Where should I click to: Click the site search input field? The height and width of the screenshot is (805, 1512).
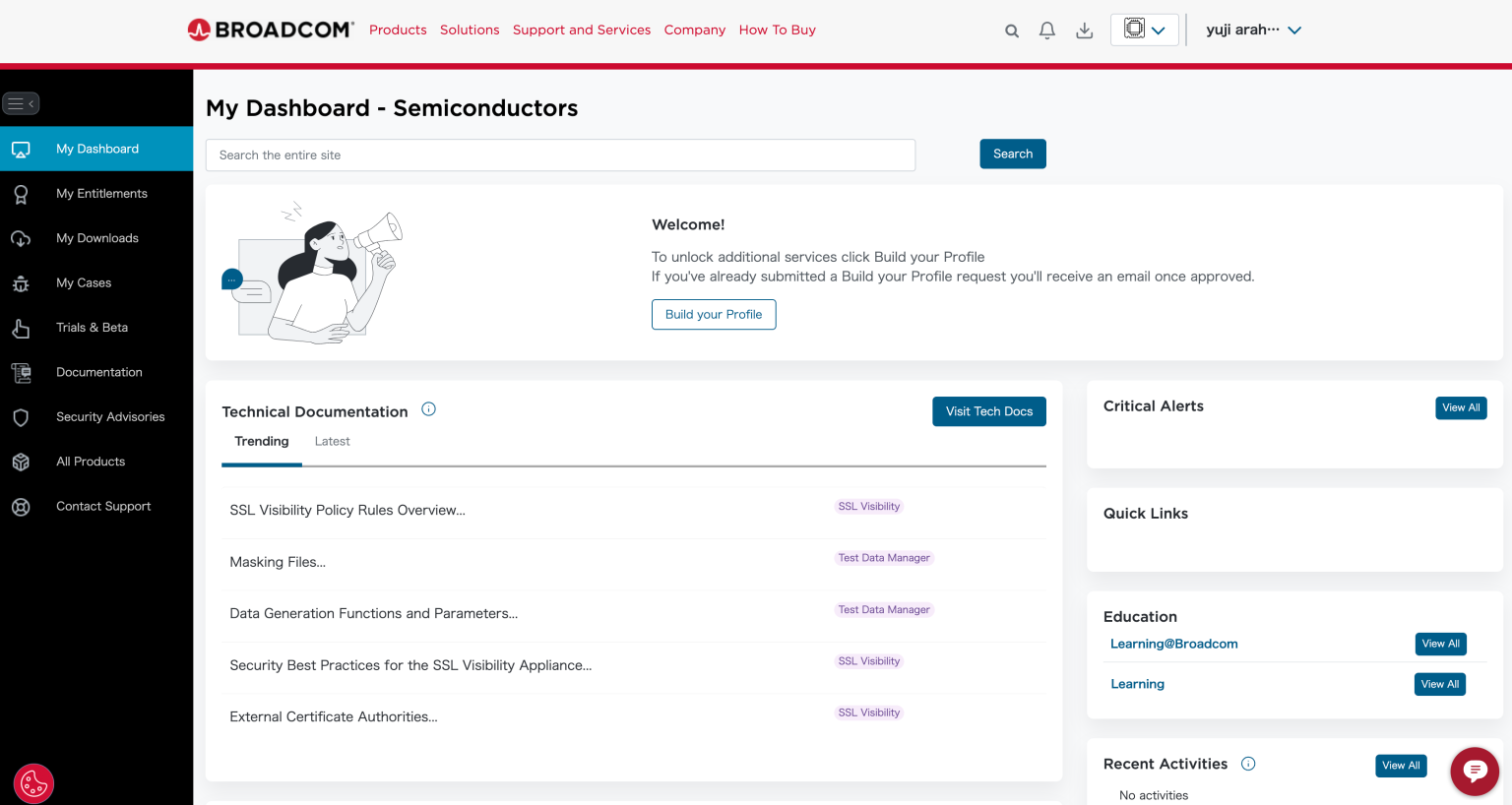[560, 155]
